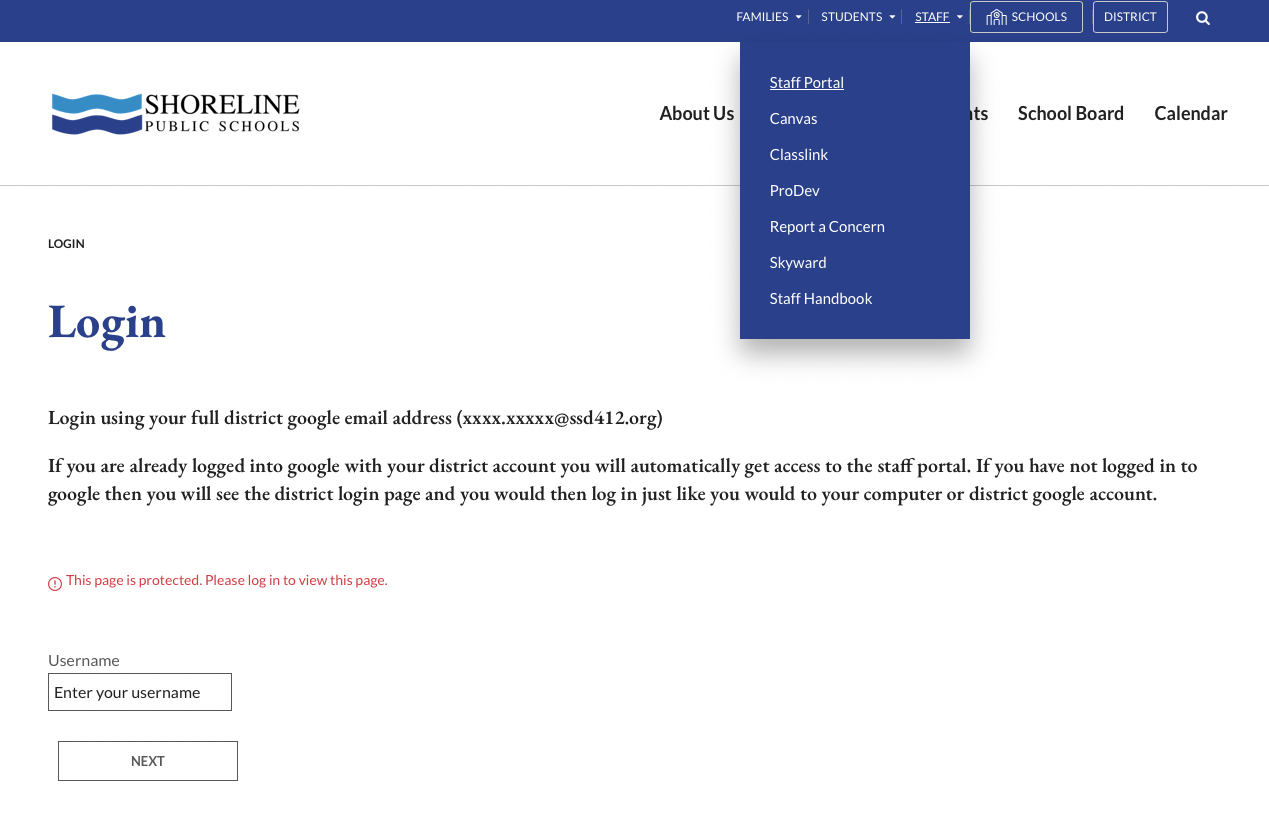Image resolution: width=1269 pixels, height=836 pixels.
Task: Click the search magnifier icon
Action: click(x=1203, y=17)
